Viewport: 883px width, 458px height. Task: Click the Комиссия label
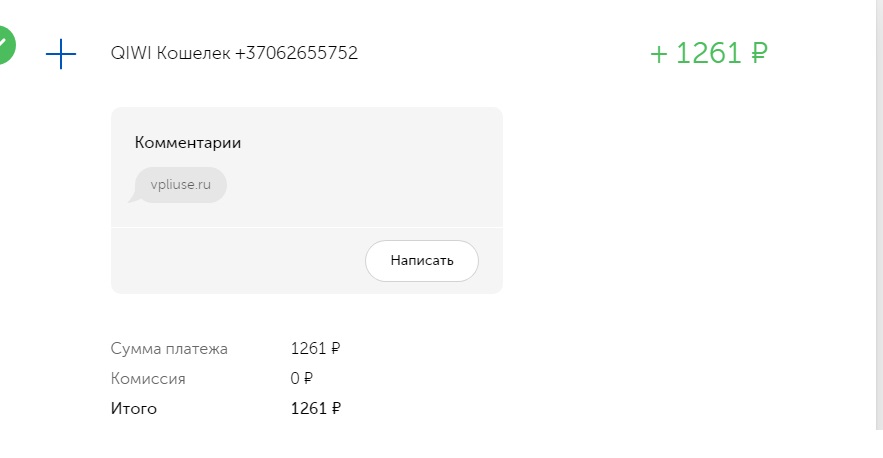tap(148, 379)
